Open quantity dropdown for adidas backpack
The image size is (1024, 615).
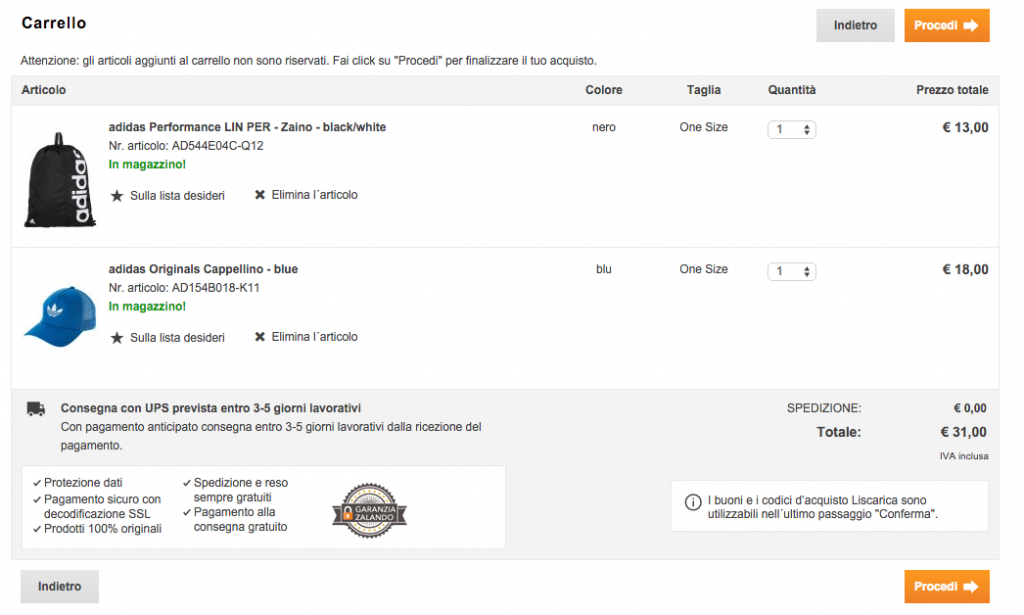792,129
